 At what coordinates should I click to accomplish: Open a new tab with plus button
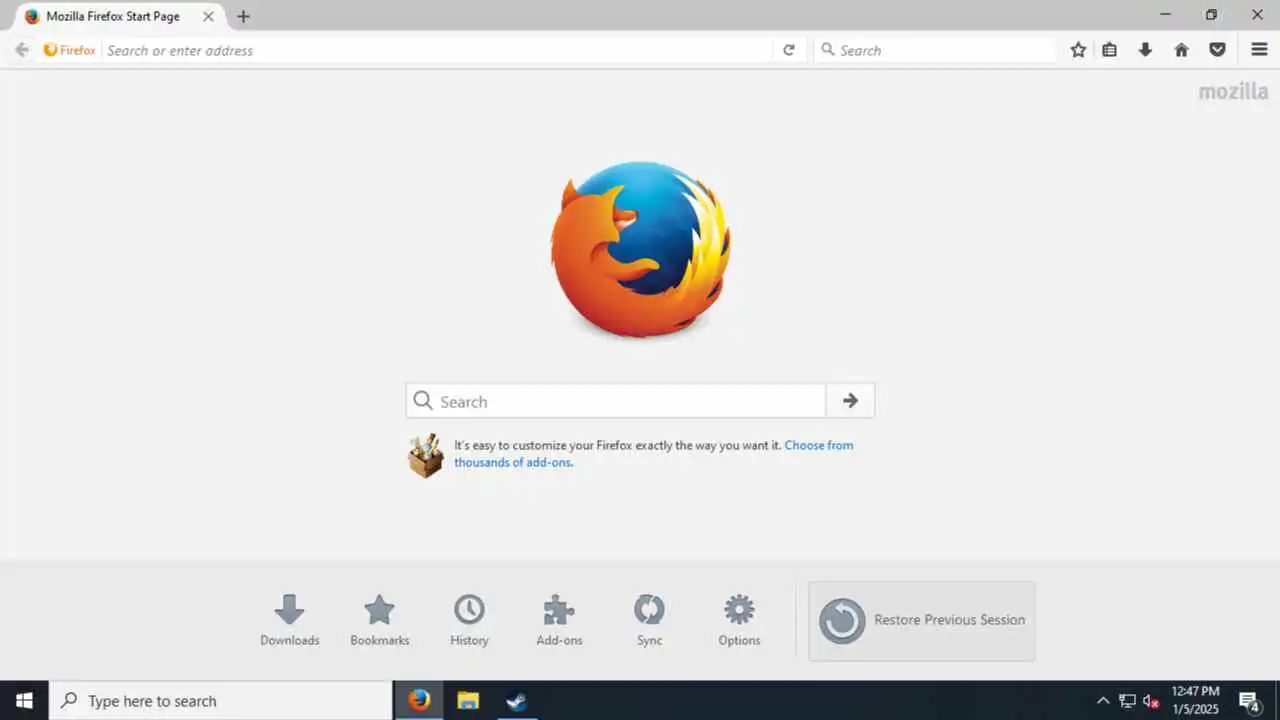[x=243, y=16]
